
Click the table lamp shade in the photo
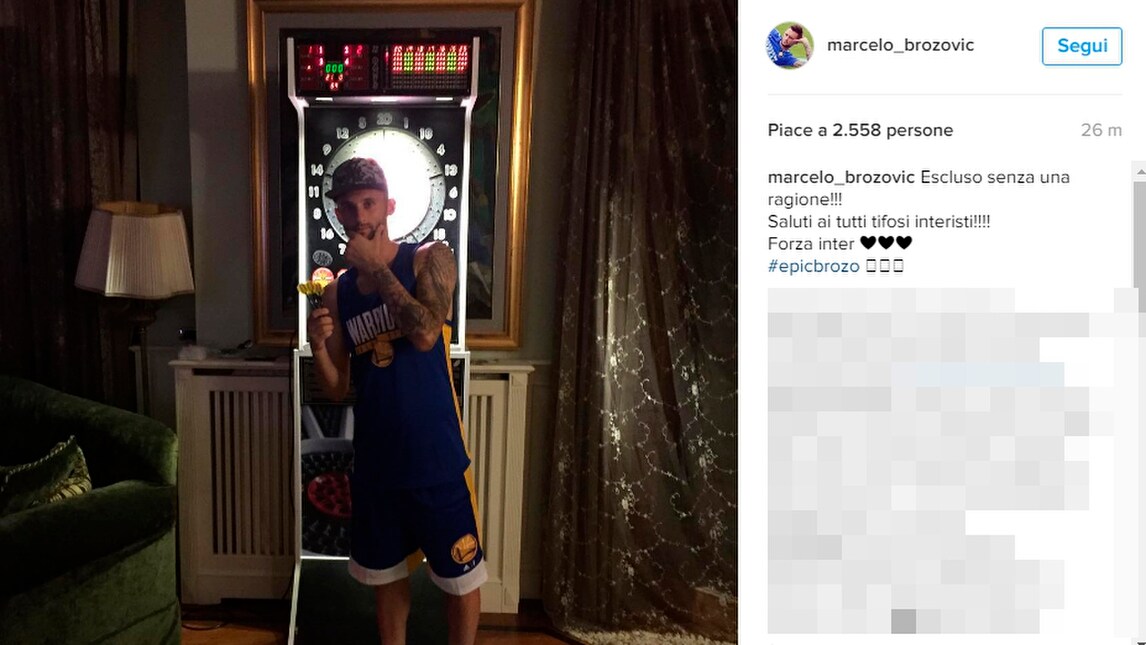click(x=134, y=250)
